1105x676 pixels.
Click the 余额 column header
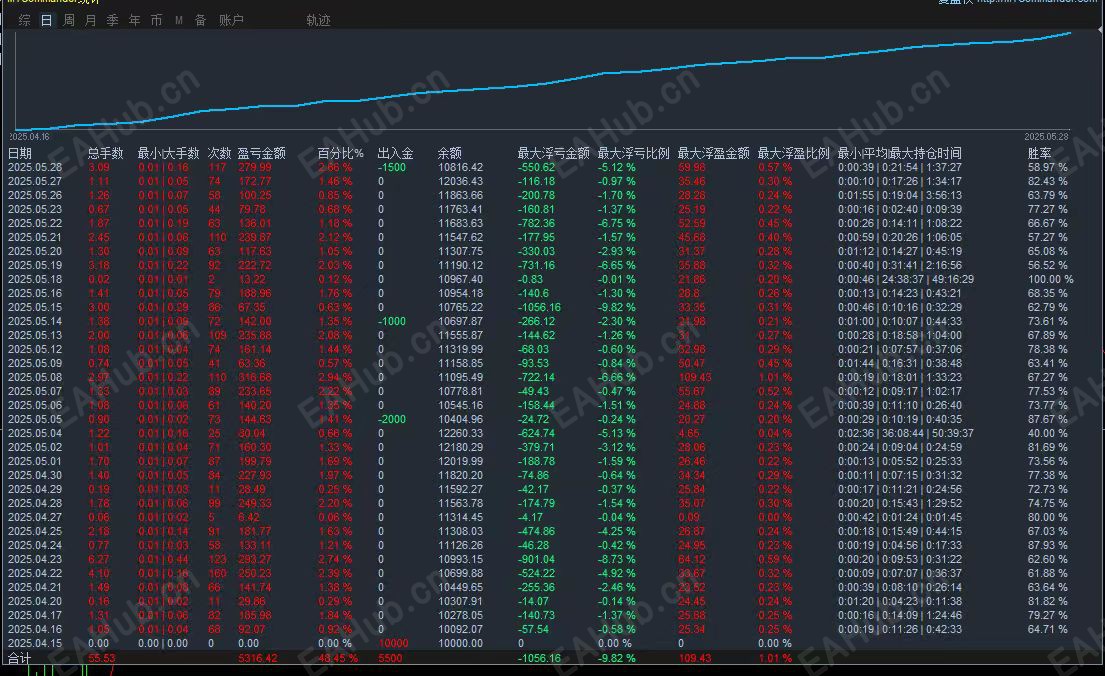point(450,153)
